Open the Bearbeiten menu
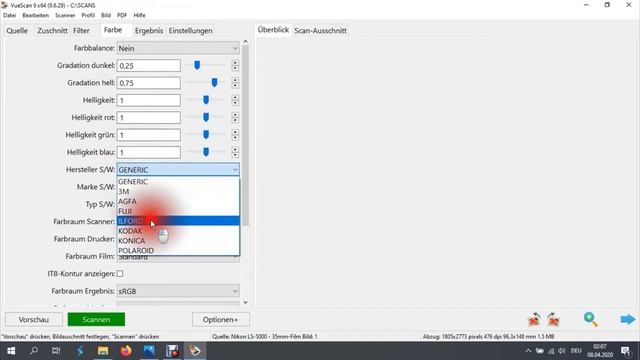 pos(36,15)
